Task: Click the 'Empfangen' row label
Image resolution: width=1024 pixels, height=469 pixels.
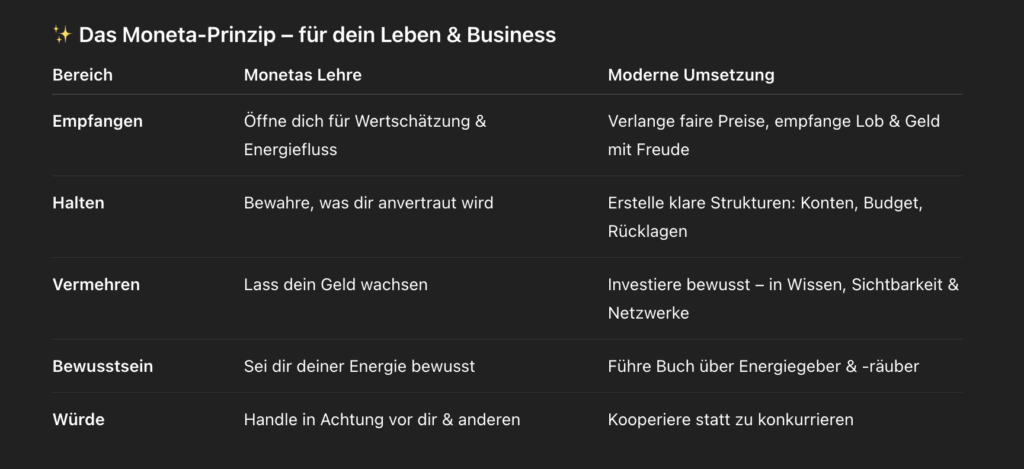Action: pos(97,121)
